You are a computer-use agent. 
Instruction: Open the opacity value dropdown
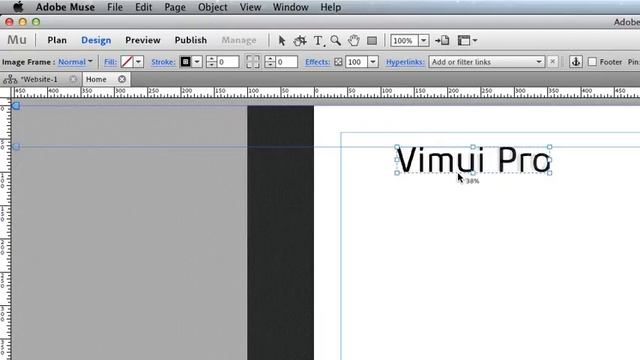point(373,62)
